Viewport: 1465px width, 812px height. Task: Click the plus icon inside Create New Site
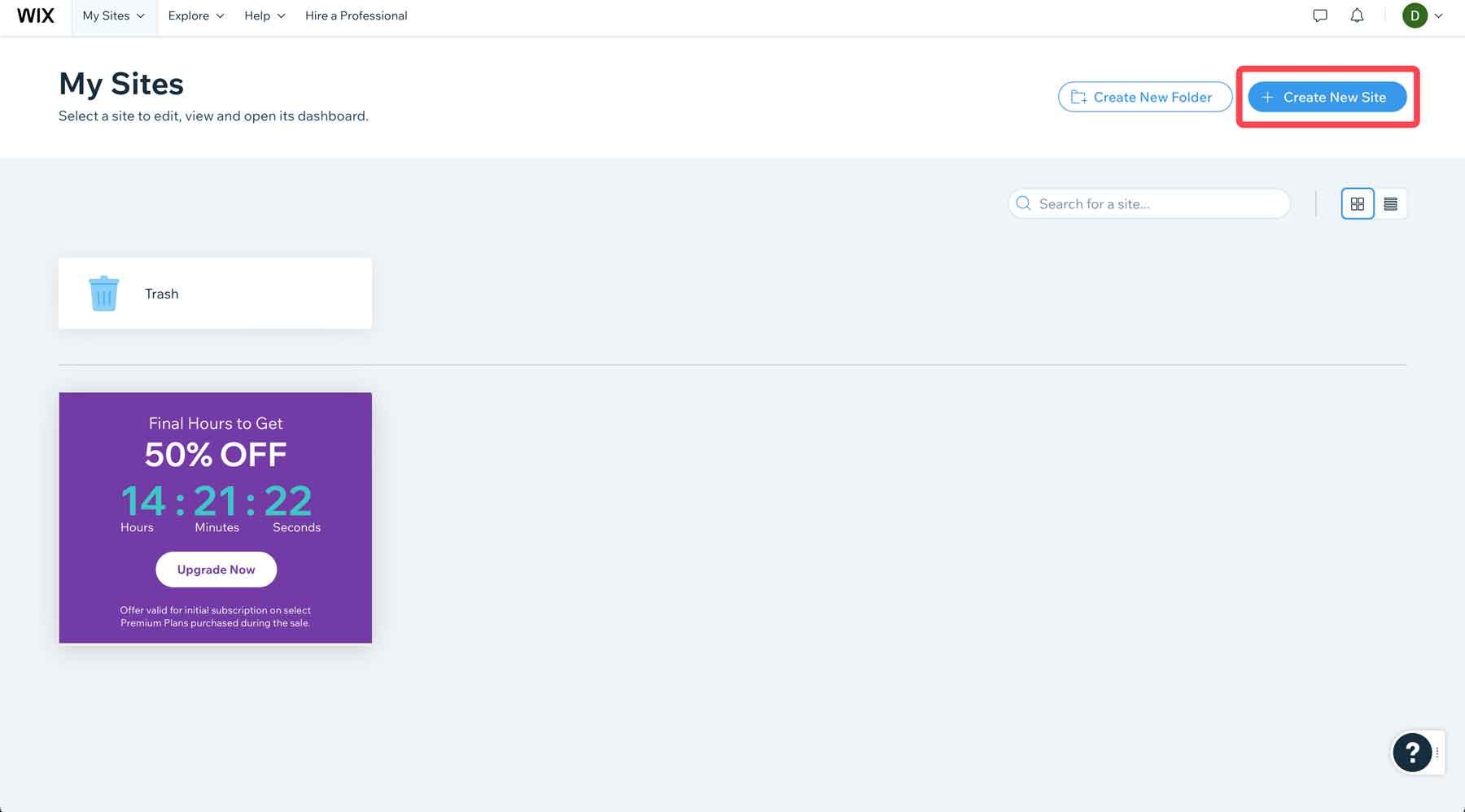pos(1266,96)
